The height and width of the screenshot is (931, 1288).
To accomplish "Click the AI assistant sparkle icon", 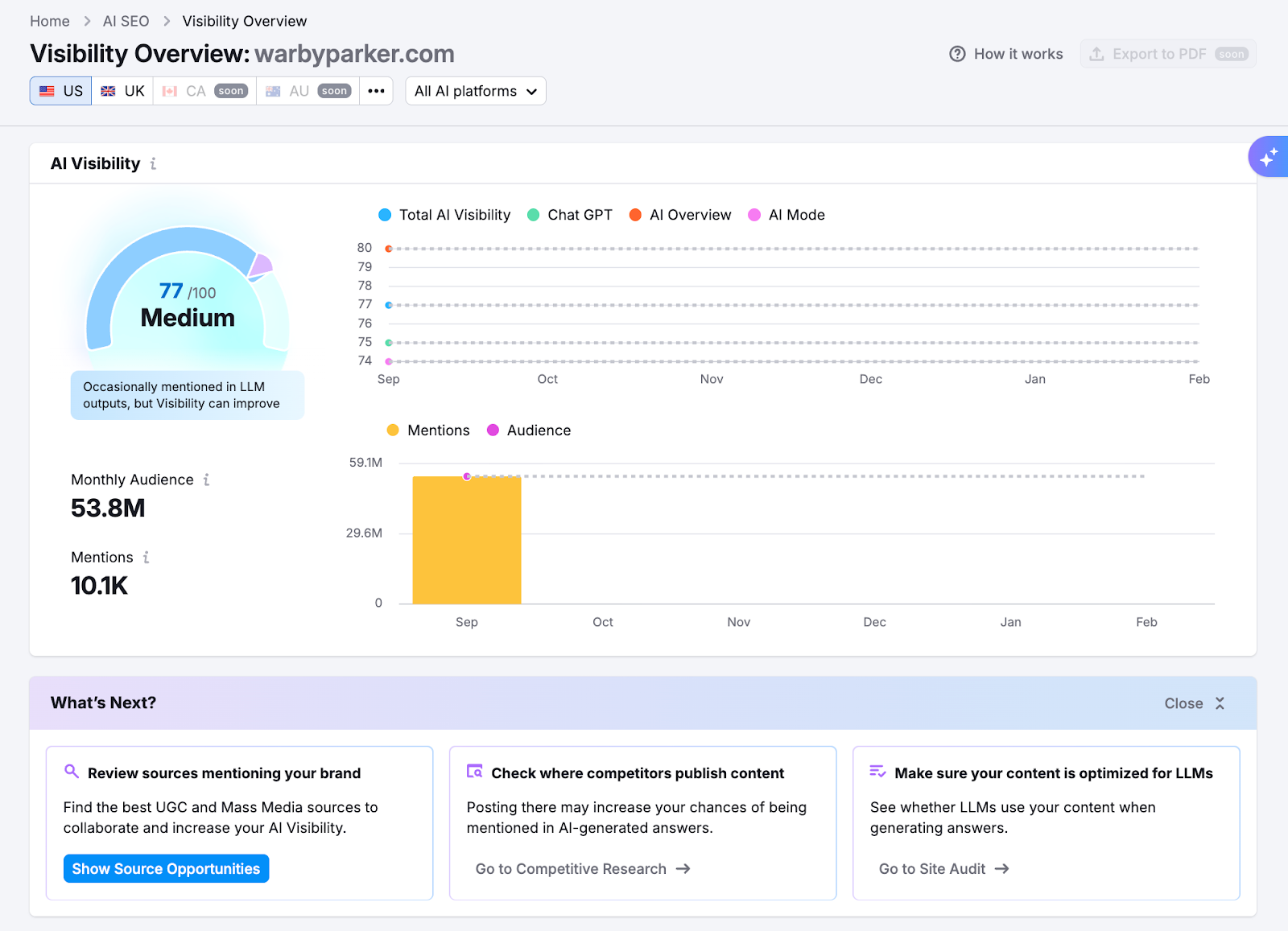I will tap(1269, 157).
